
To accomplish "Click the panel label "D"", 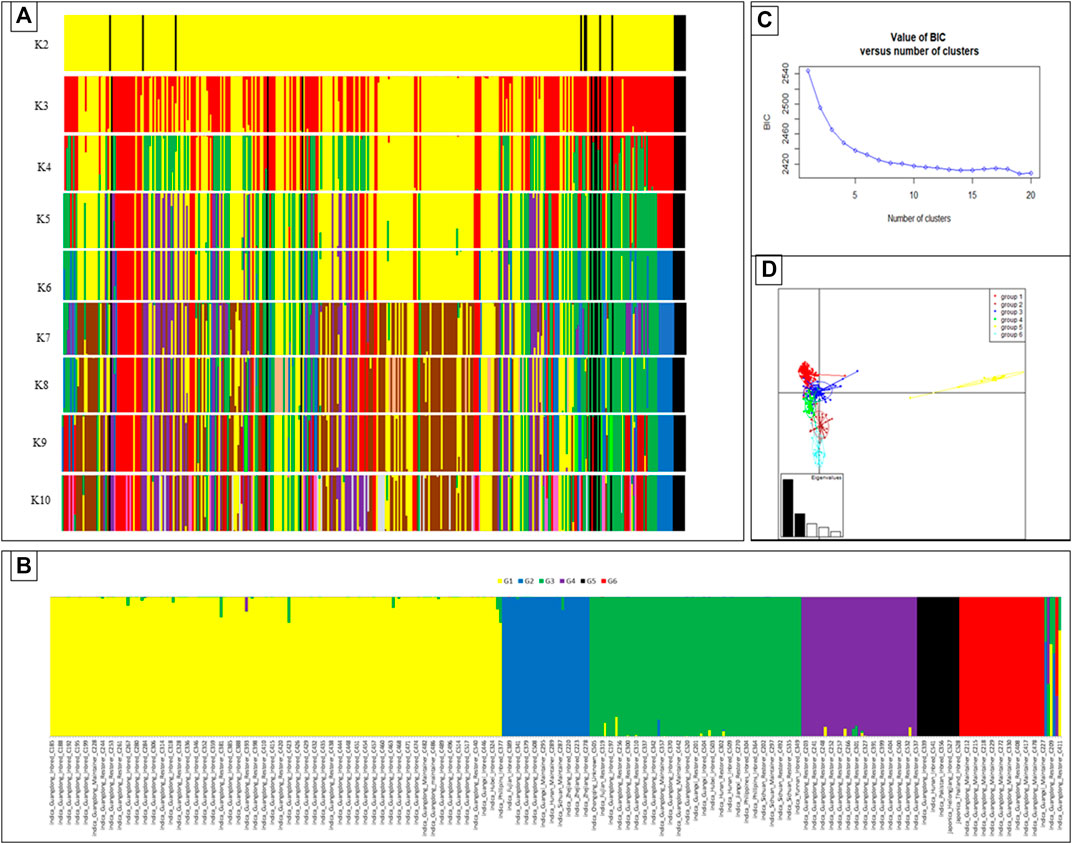I will (768, 270).
